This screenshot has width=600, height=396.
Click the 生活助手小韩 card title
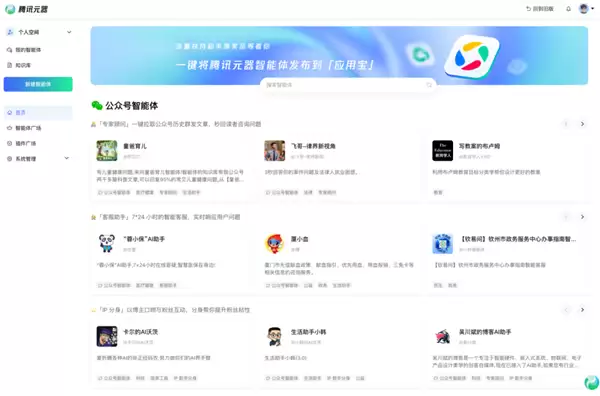click(309, 332)
